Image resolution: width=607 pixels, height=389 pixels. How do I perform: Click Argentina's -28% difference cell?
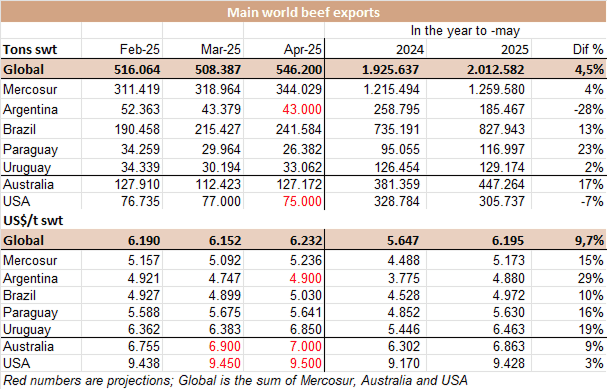[x=588, y=110]
